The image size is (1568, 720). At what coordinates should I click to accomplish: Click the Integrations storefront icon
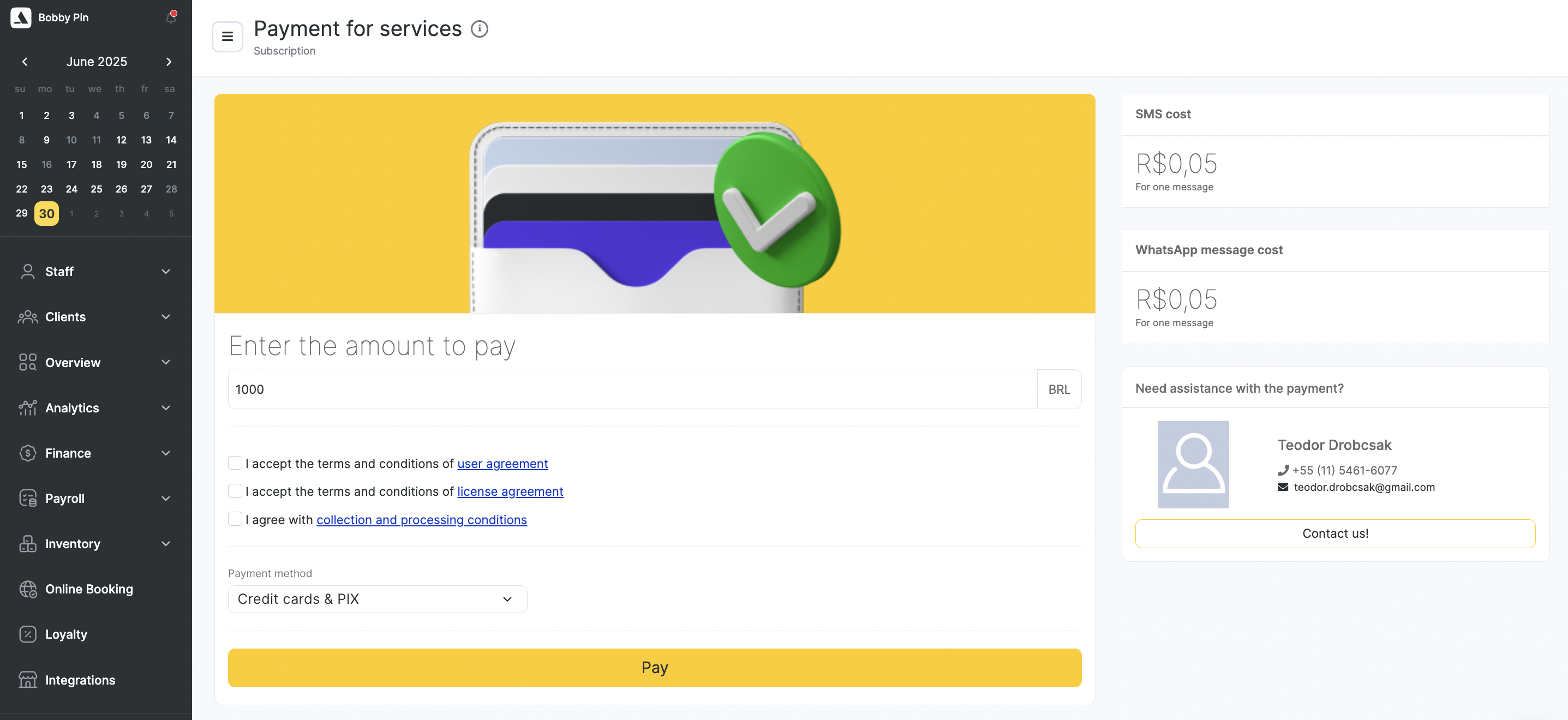coord(28,680)
